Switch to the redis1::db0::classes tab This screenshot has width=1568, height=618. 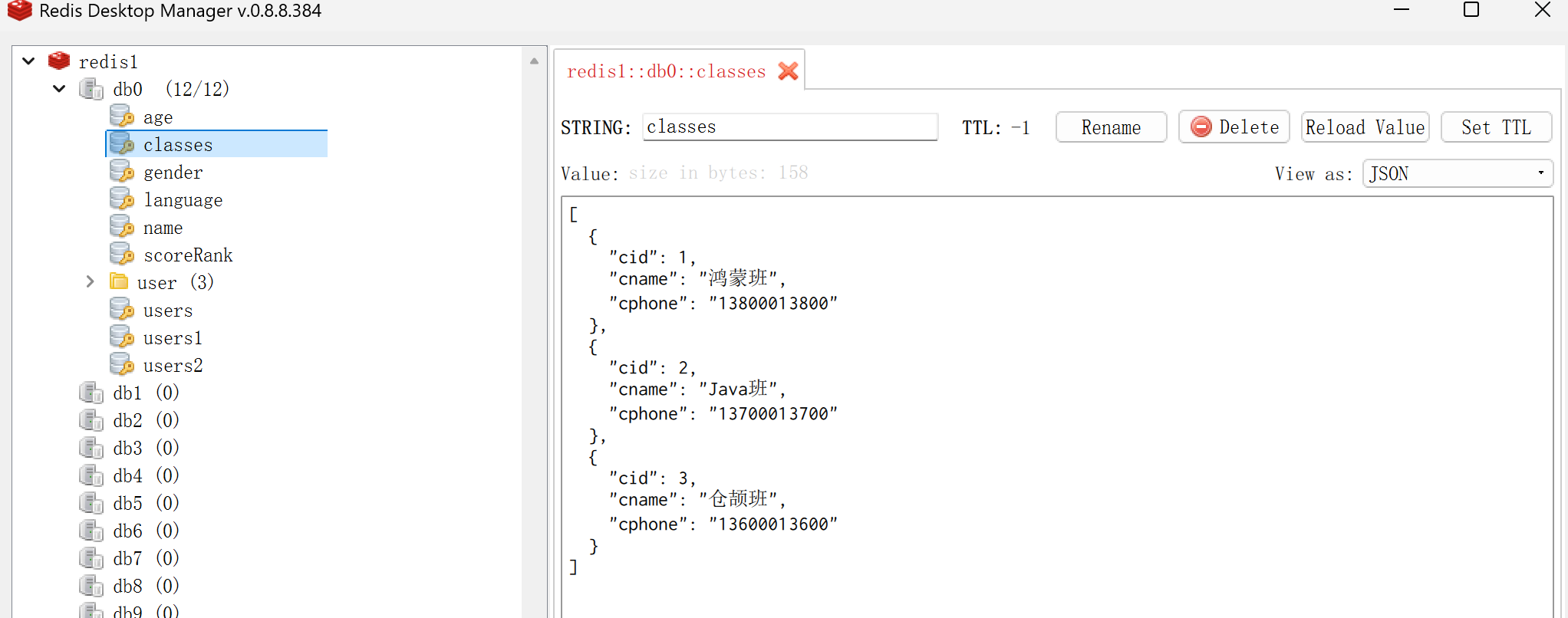[x=666, y=71]
